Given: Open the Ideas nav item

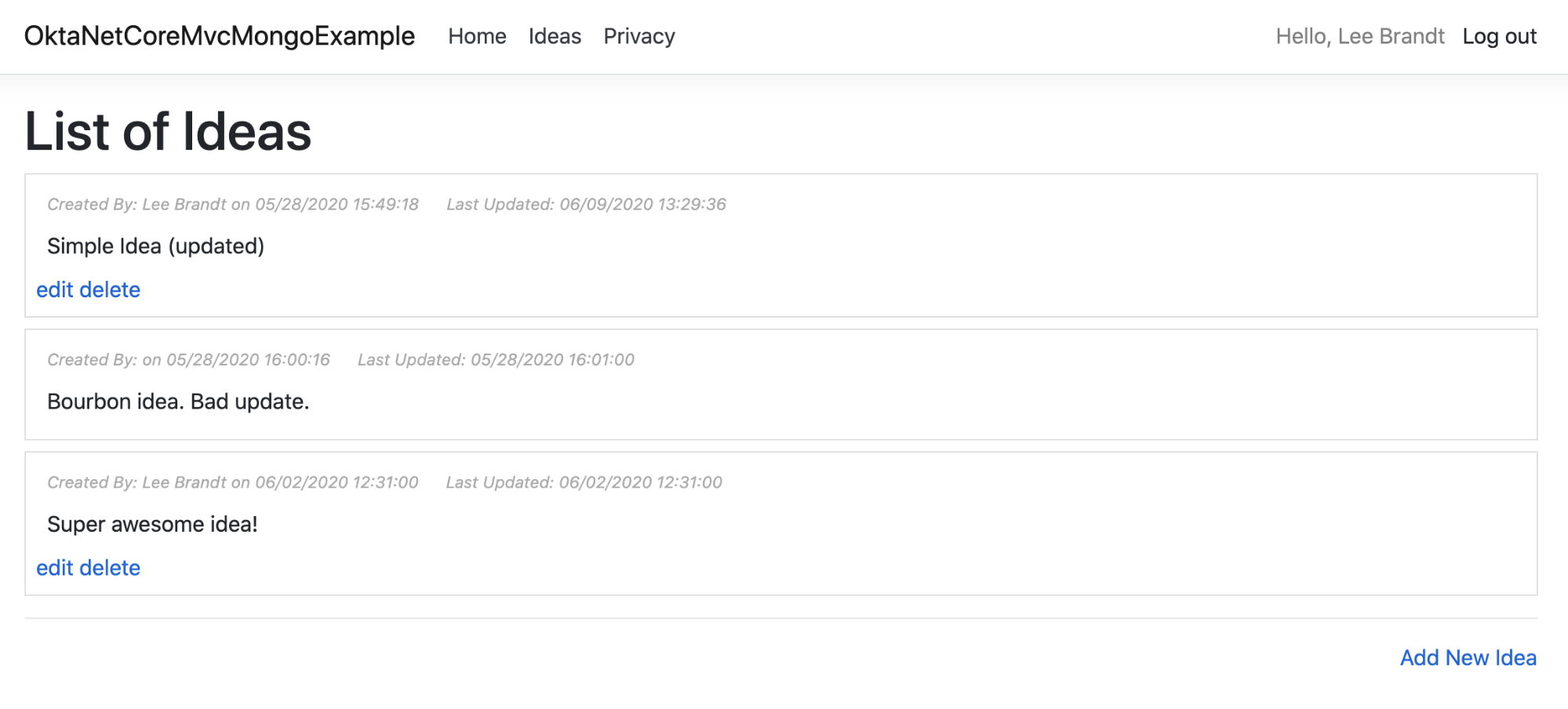Looking at the screenshot, I should [555, 36].
